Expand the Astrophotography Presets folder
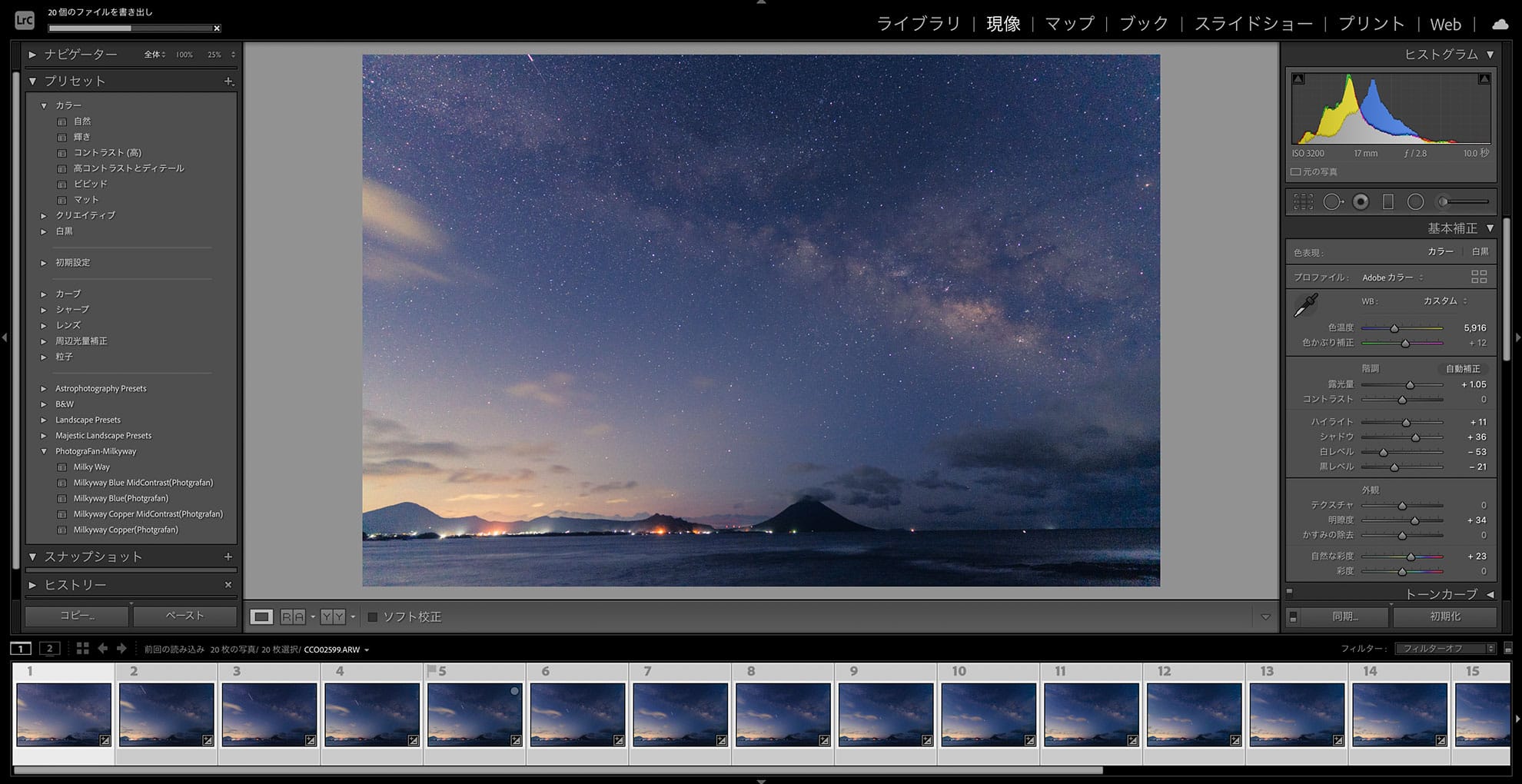 click(44, 389)
